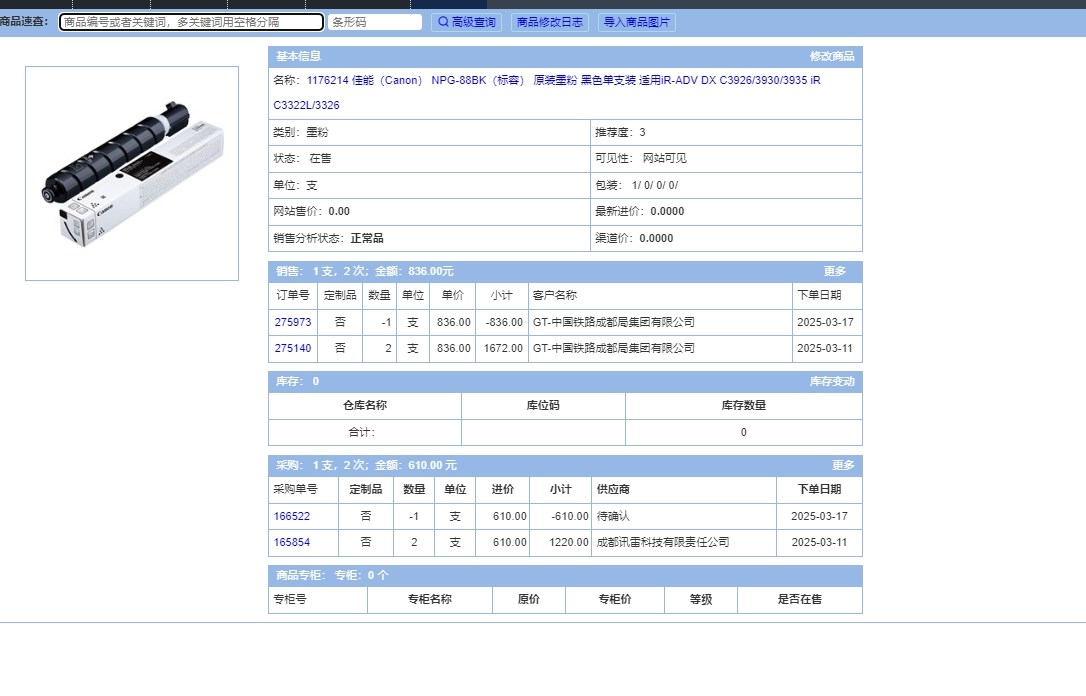Show 更多 in the 采购 section
This screenshot has height=696, width=1086.
click(843, 465)
